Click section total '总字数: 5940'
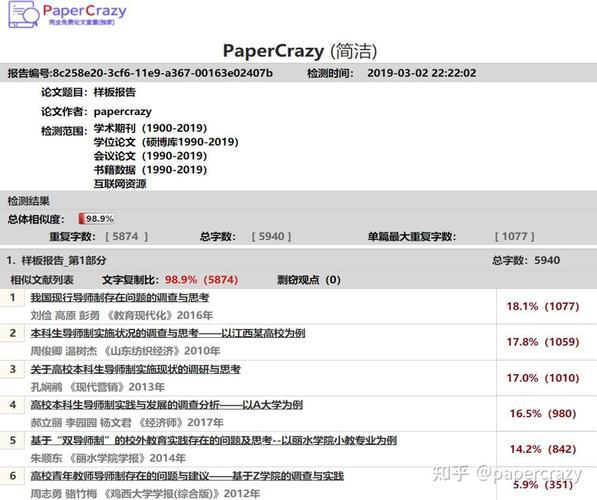 pyautogui.click(x=526, y=260)
